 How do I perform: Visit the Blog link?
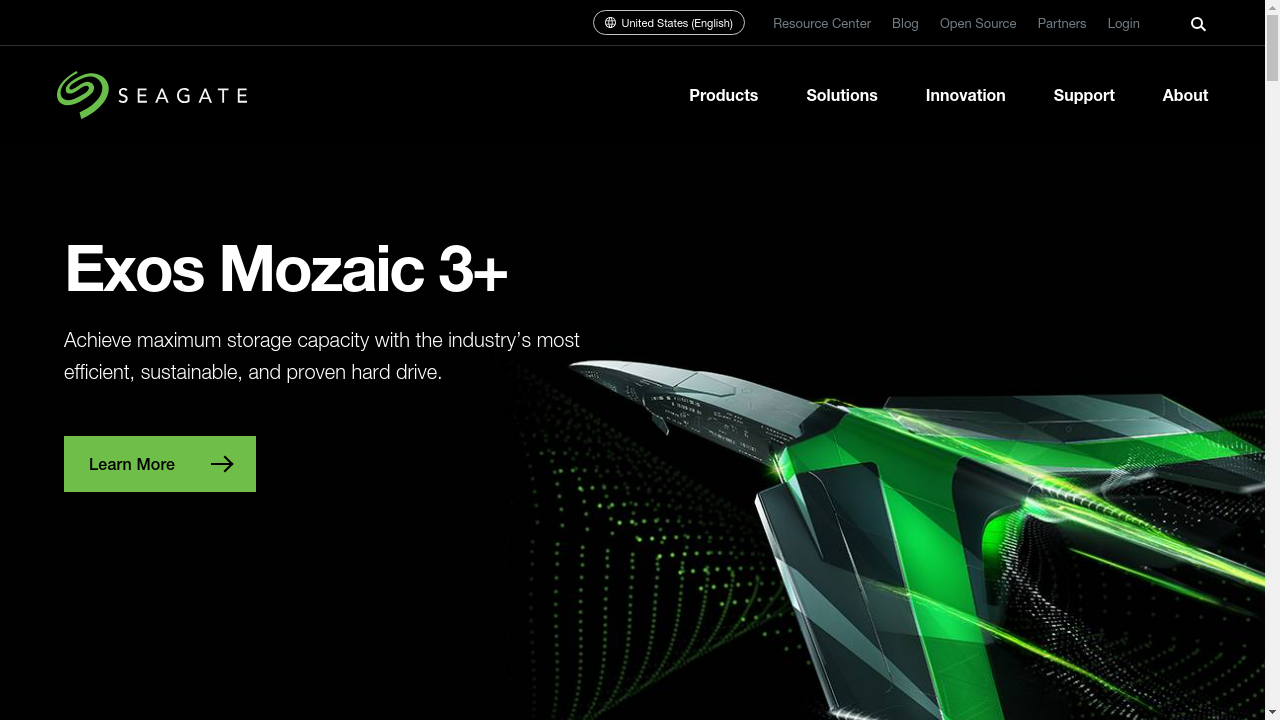pos(905,23)
